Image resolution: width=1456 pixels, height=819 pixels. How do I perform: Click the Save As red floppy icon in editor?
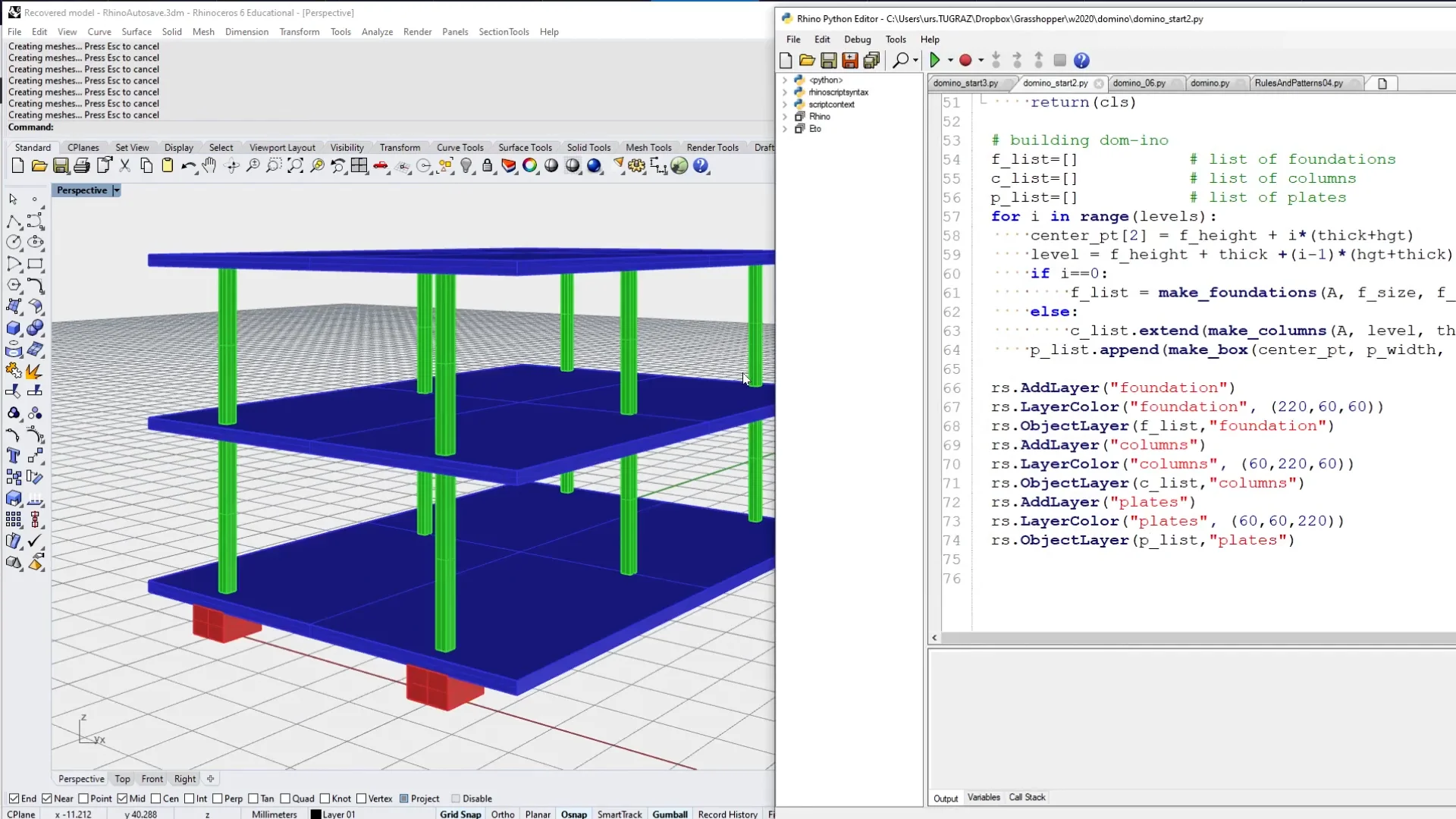pos(850,60)
